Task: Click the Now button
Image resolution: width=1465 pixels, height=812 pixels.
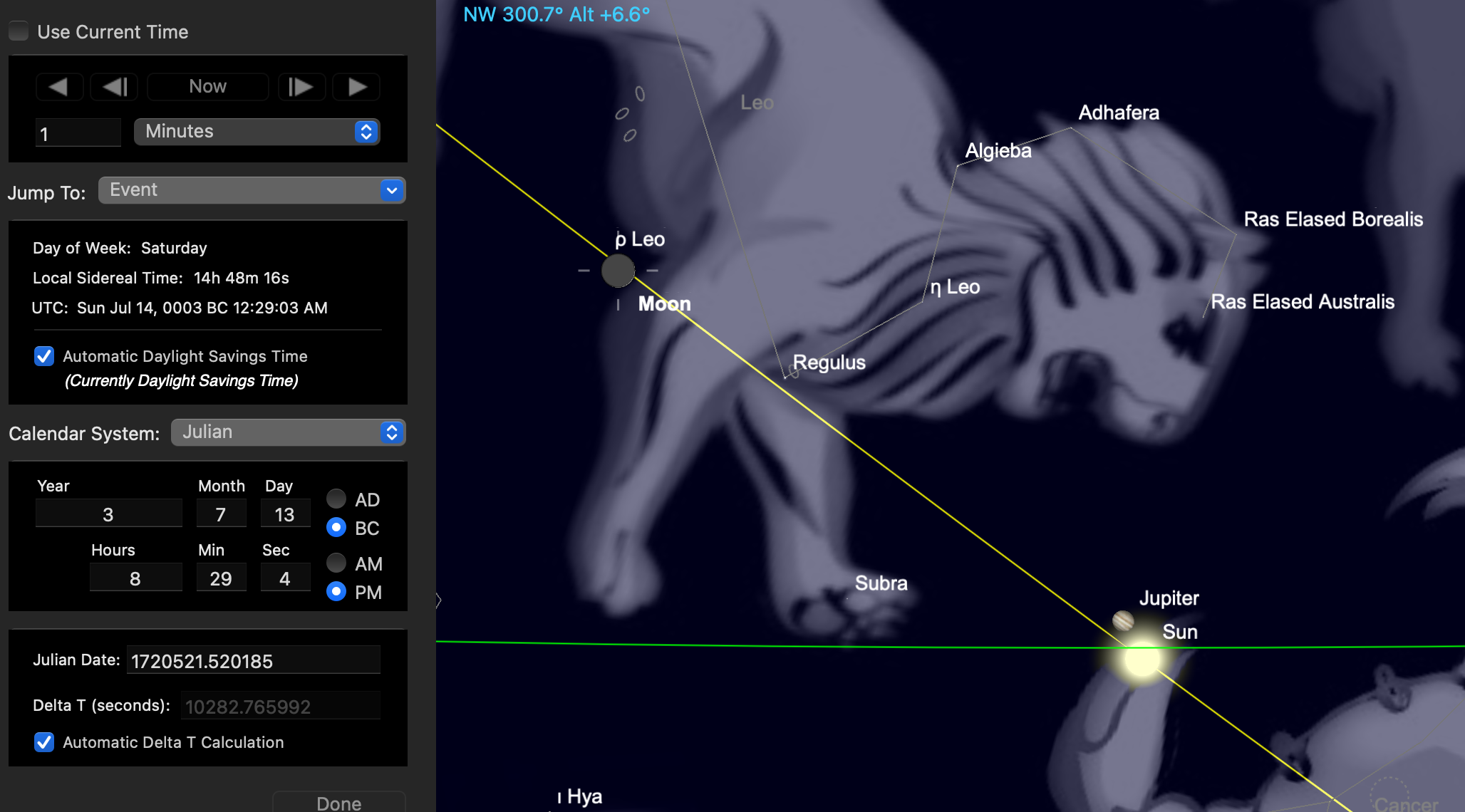Action: pyautogui.click(x=207, y=87)
